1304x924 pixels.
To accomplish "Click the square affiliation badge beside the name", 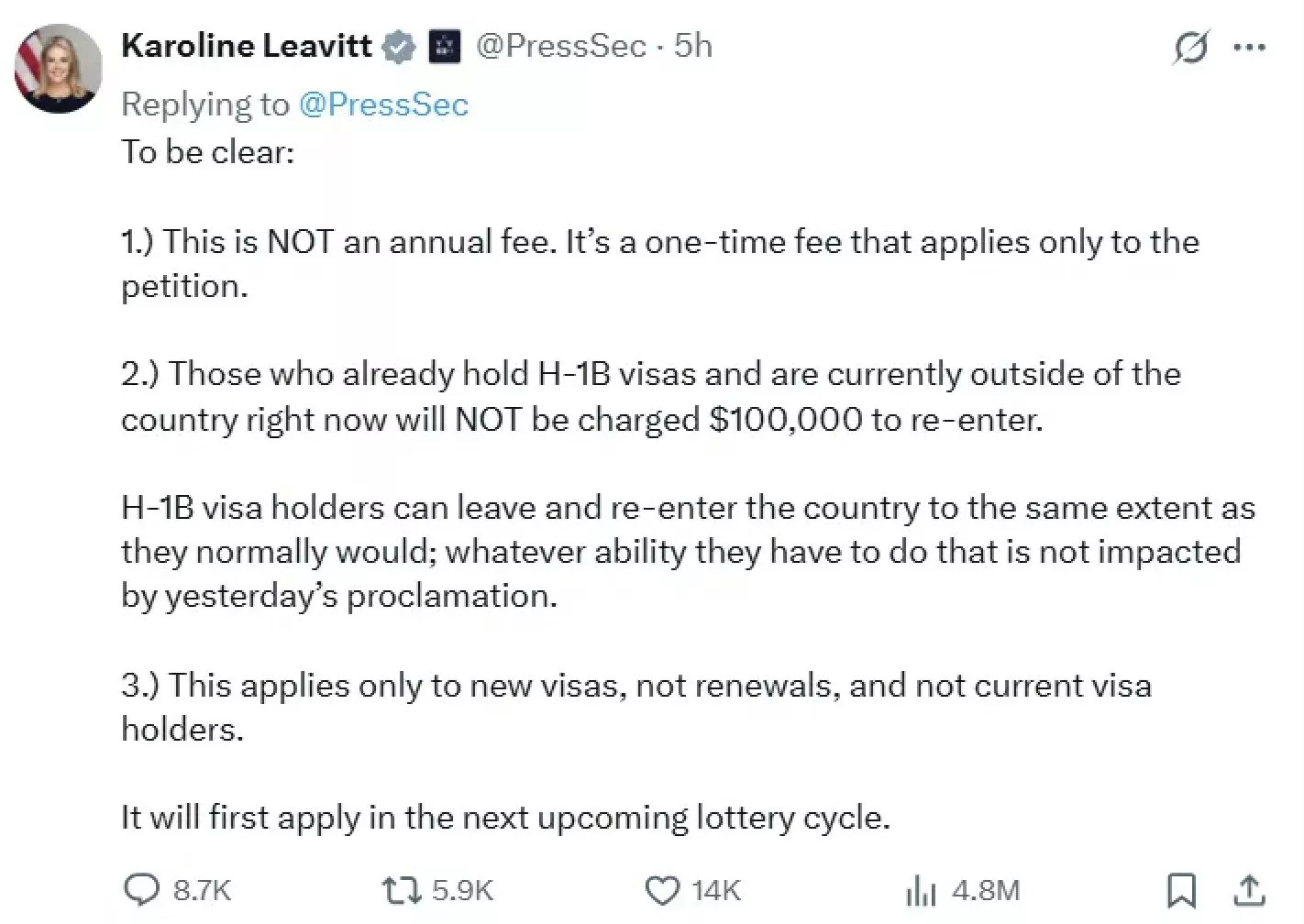I will (445, 47).
